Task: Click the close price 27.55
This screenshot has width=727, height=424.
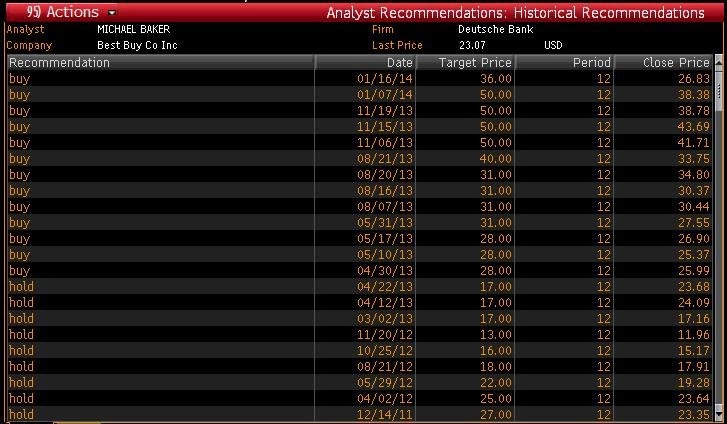Action: coord(694,223)
